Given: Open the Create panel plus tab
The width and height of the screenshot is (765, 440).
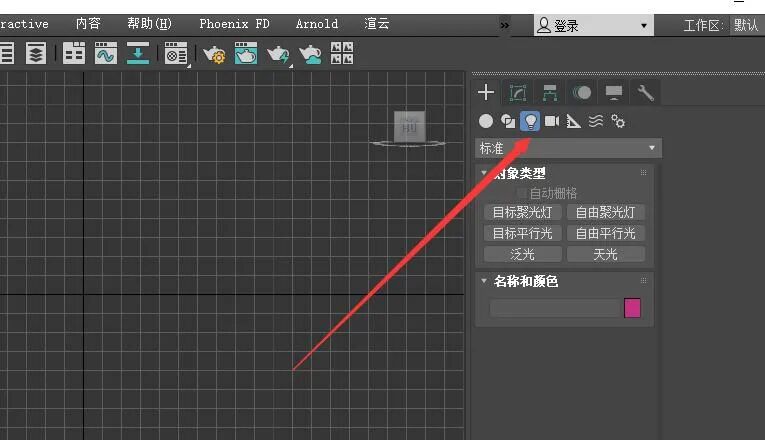Looking at the screenshot, I should pyautogui.click(x=486, y=92).
